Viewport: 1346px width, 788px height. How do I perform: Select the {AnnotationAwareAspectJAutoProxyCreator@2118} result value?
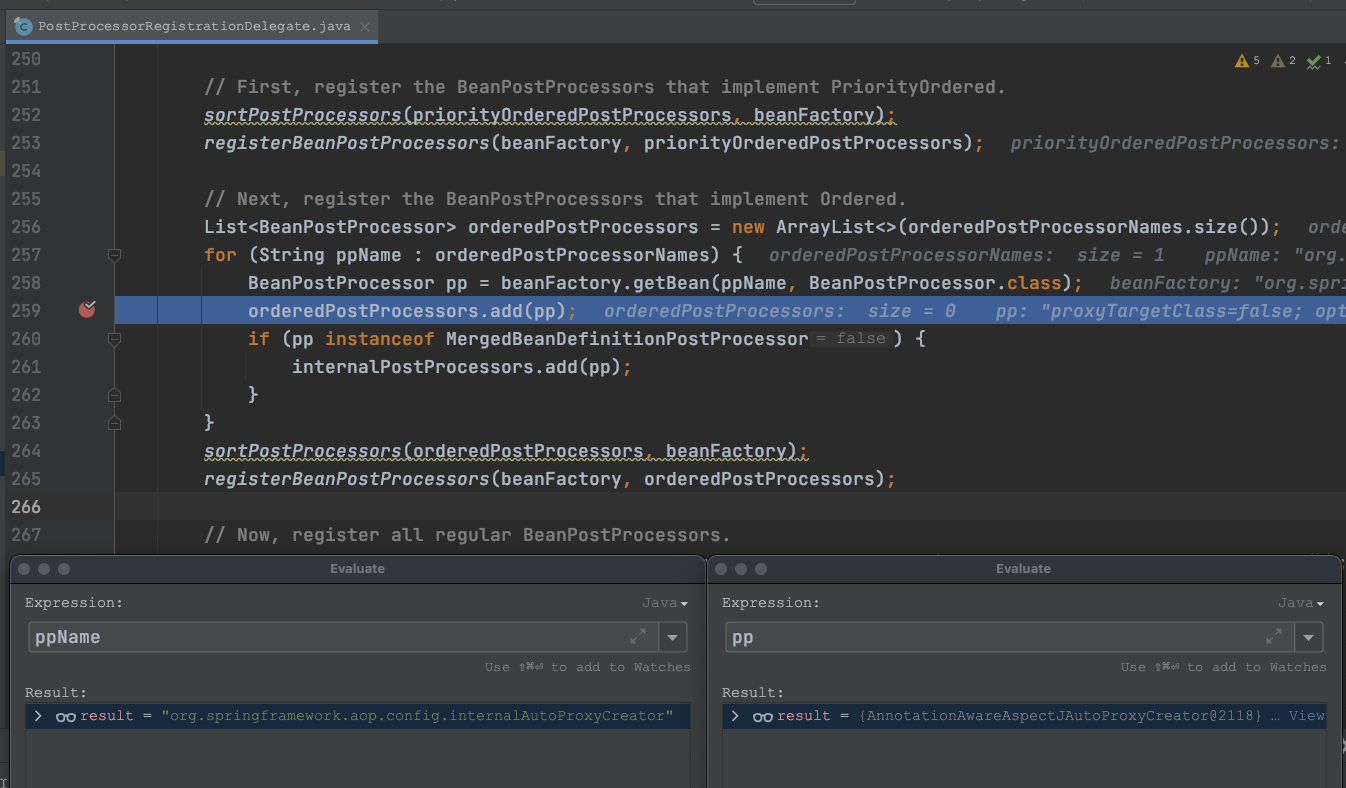tap(1060, 716)
